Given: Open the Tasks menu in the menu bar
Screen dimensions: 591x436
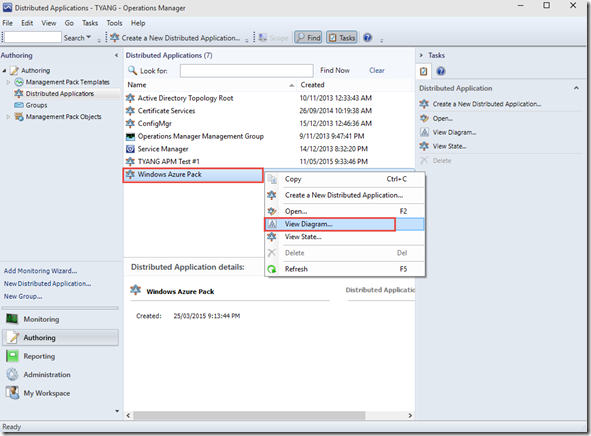Looking at the screenshot, I should pyautogui.click(x=90, y=23).
